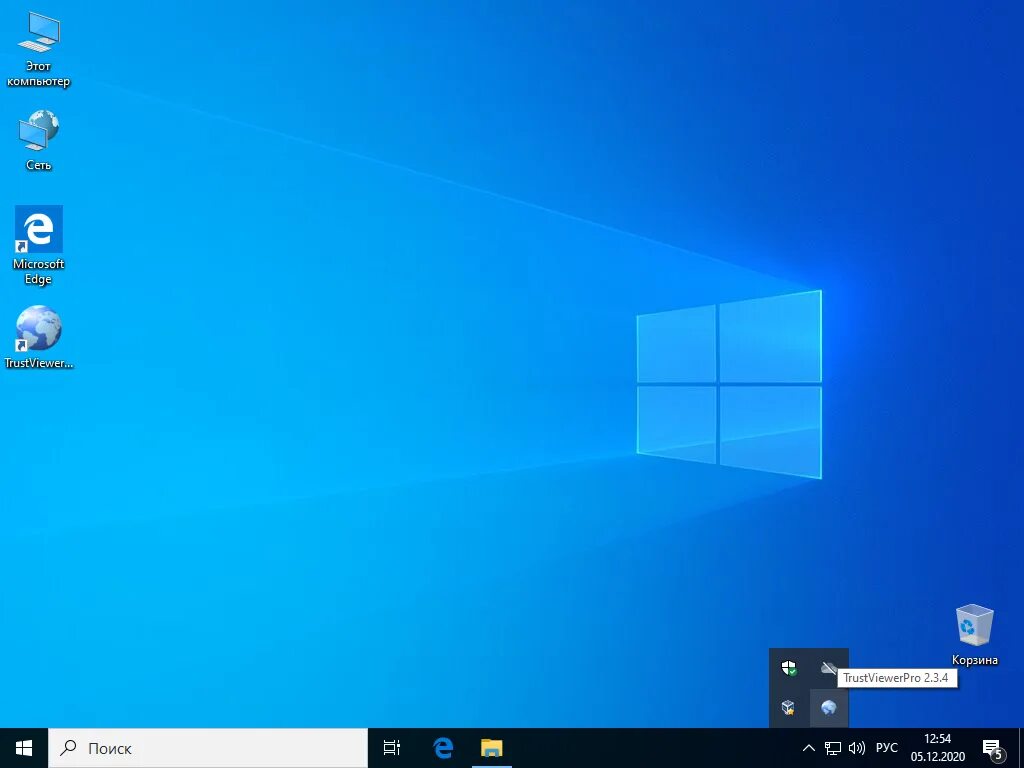The image size is (1024, 768).
Task: Launch Edge from the taskbar
Action: (443, 748)
